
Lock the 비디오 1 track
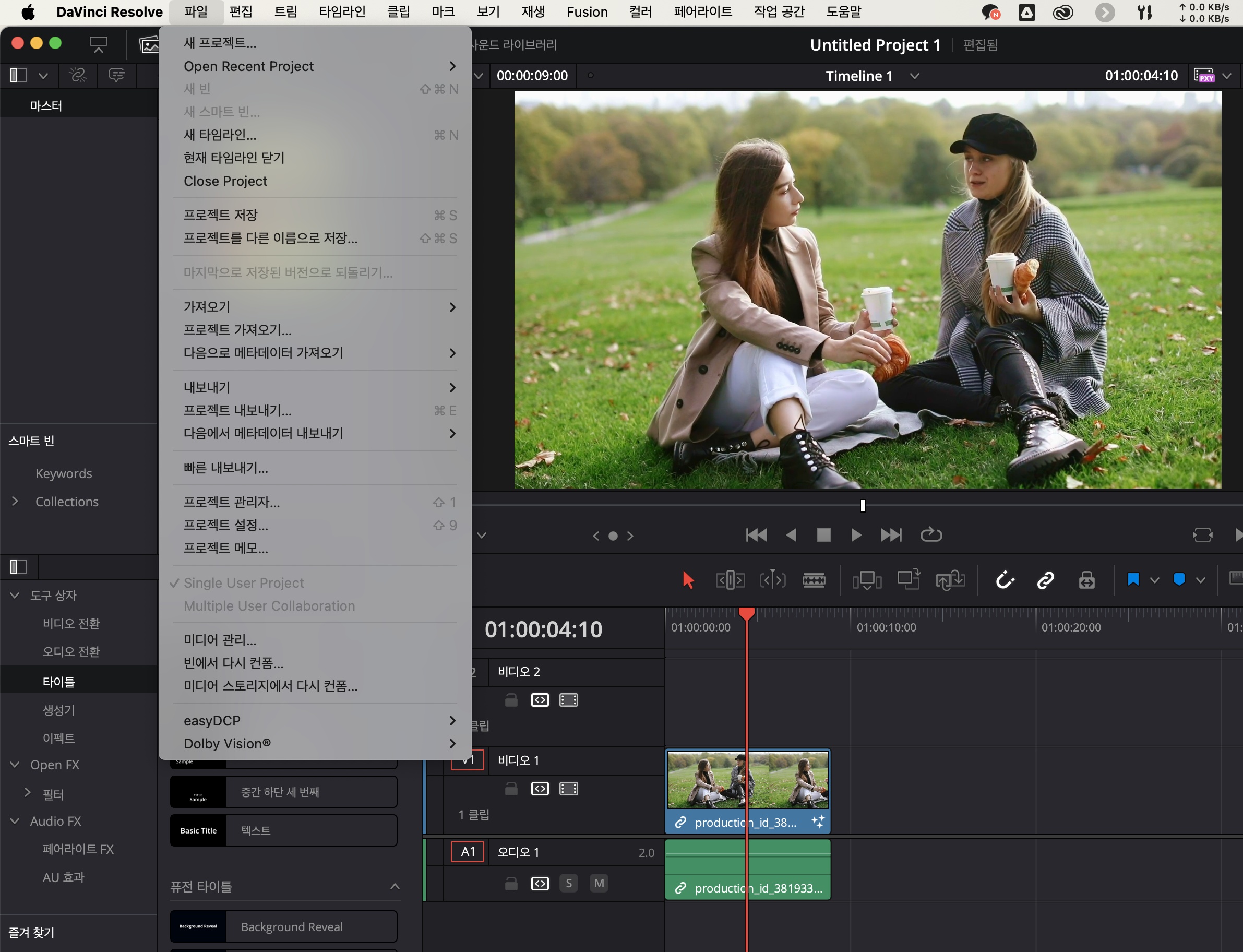(x=511, y=789)
